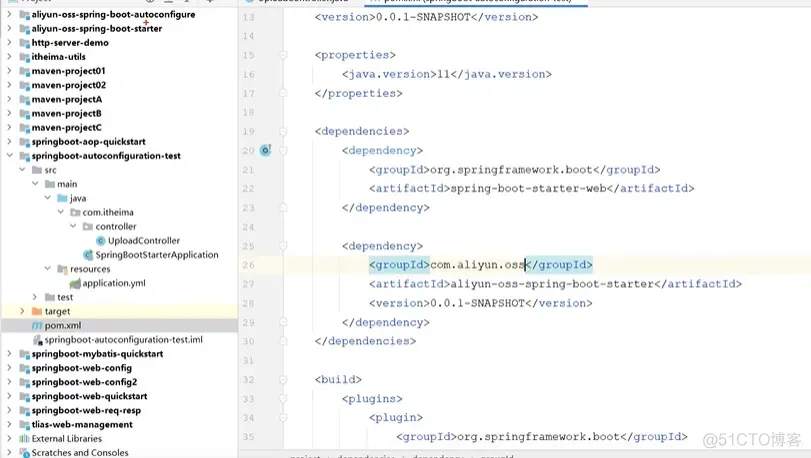Expand the maven-project01 module

[x=9, y=71]
